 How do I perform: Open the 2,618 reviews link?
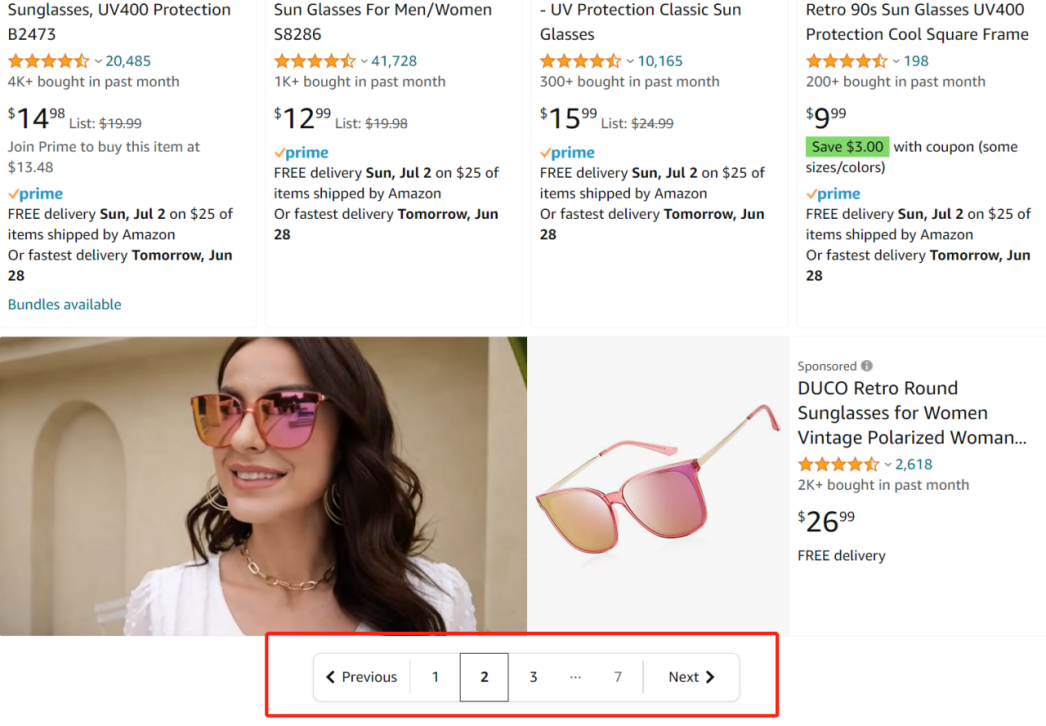(914, 464)
